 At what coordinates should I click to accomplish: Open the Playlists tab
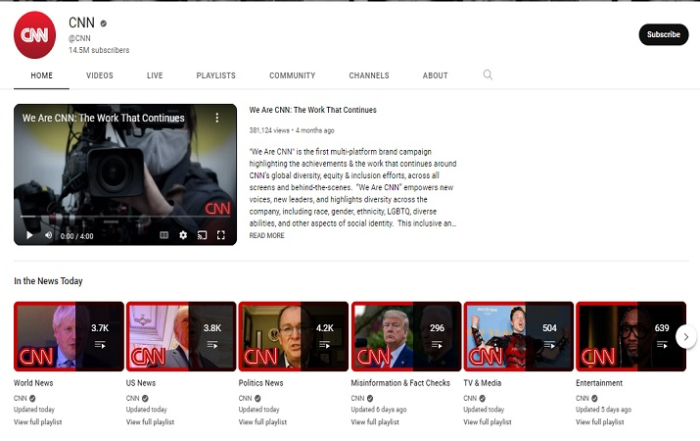(x=216, y=75)
